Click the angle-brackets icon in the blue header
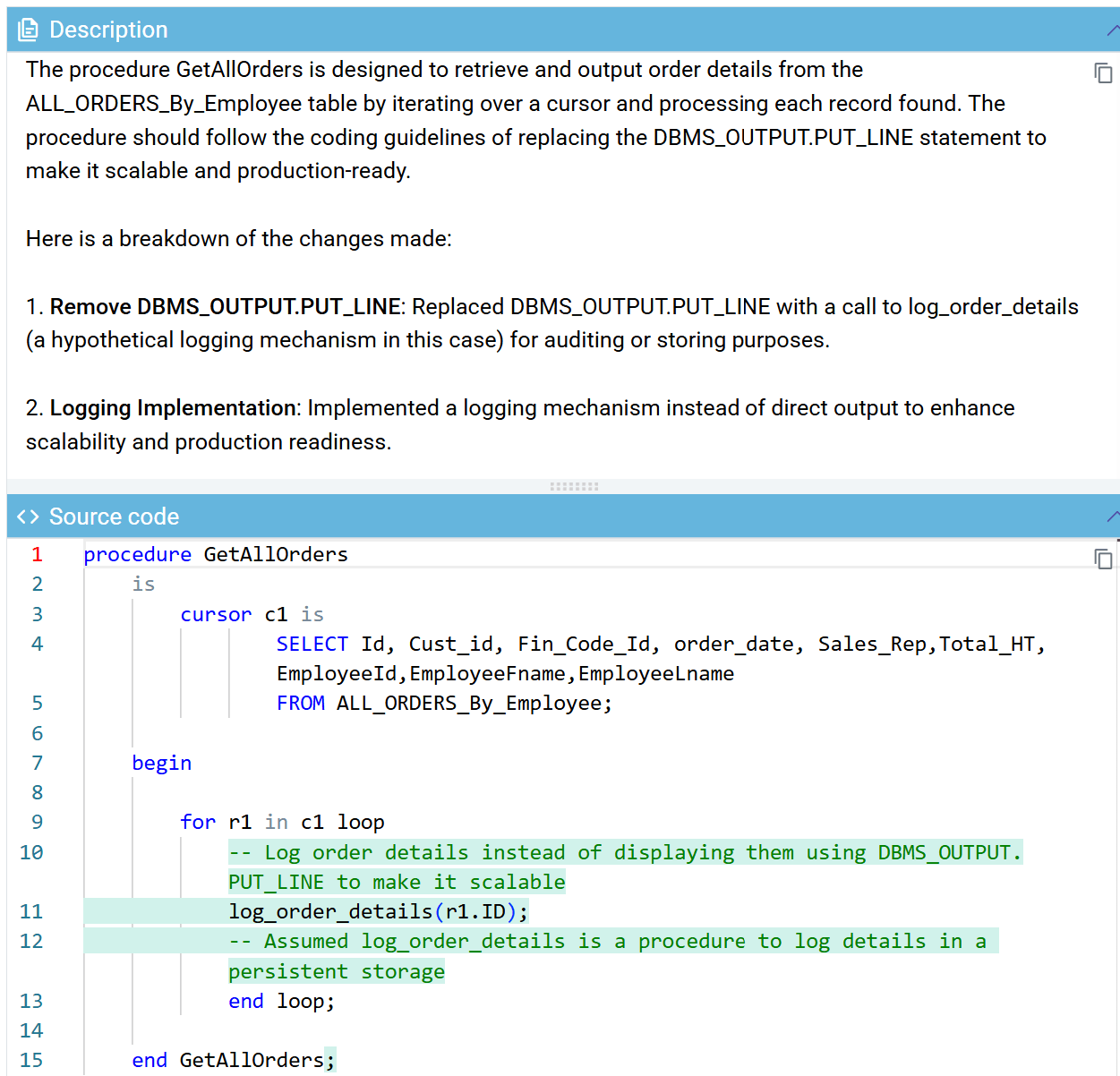This screenshot has width=1120, height=1076. point(27,516)
